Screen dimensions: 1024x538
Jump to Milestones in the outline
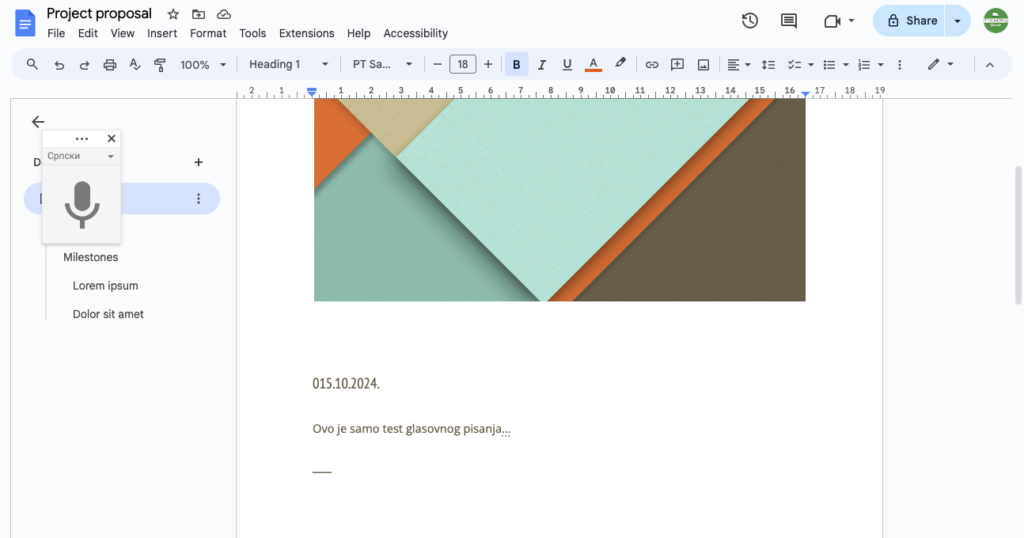pos(91,257)
